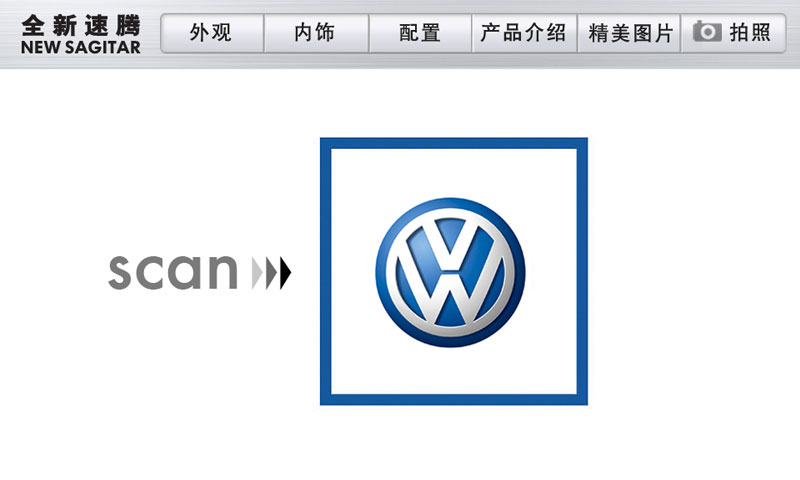Tap the Volkswagen logo in the scan frame
Screen dimensions: 800x480
coord(451,272)
